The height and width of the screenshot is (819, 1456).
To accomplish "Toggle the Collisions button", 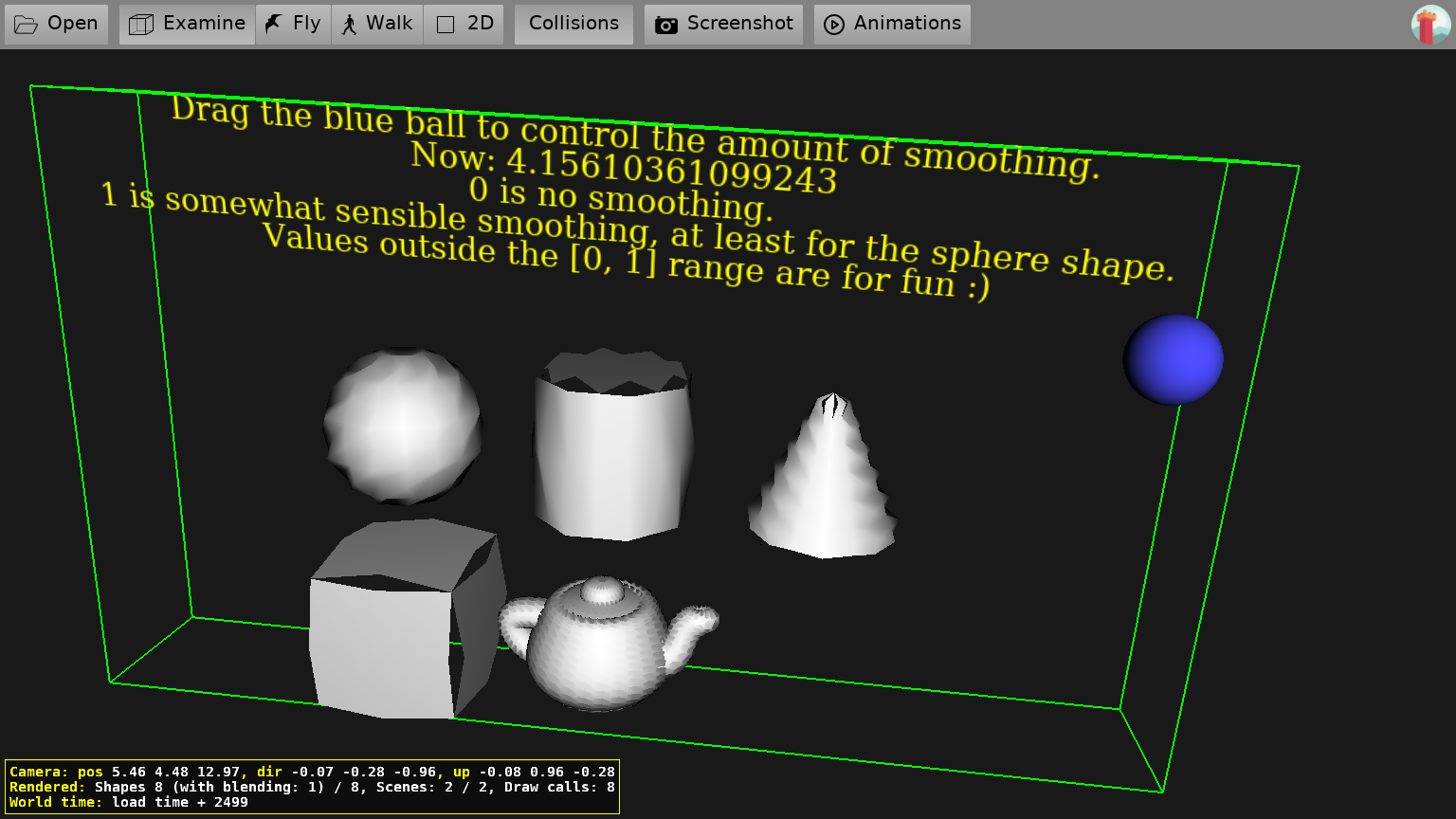I will pyautogui.click(x=573, y=24).
